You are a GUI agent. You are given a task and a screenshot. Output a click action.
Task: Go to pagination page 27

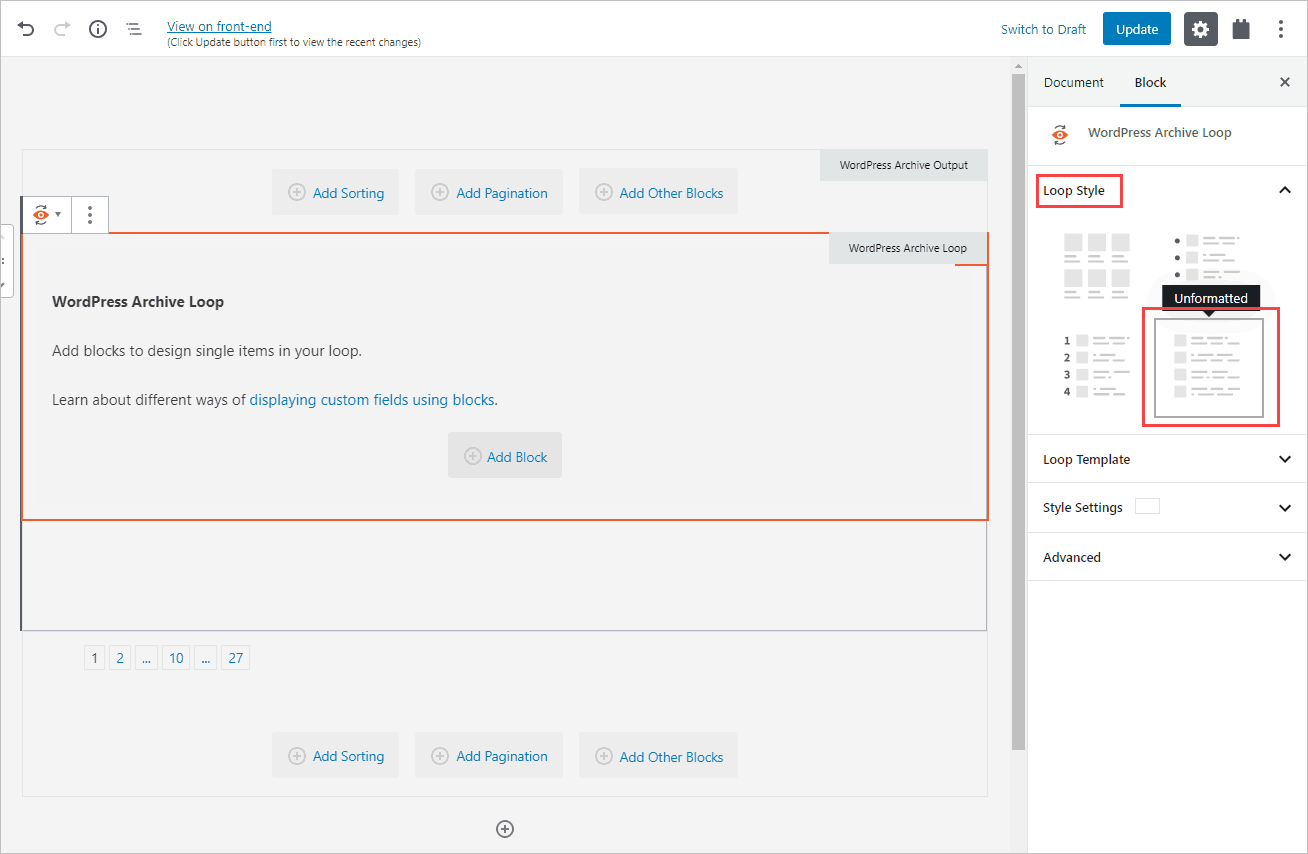235,658
